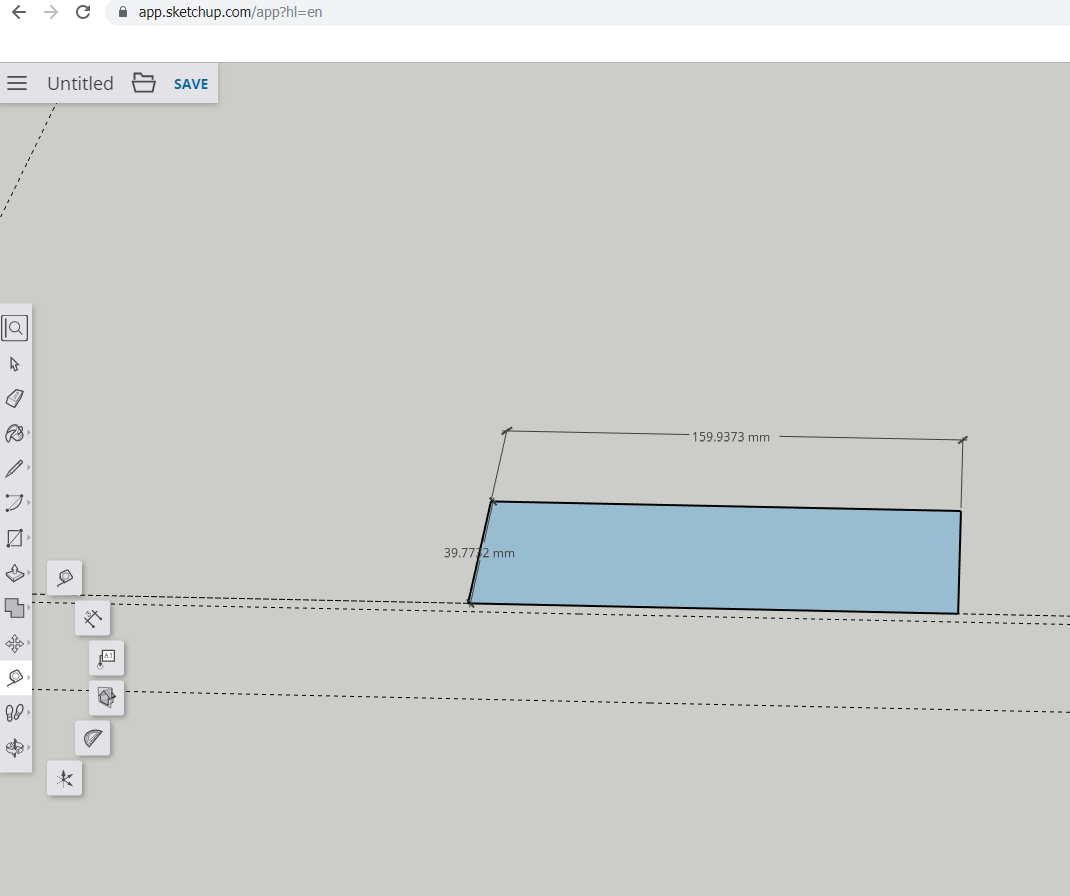Choose the Text label tool in flyout
The image size is (1070, 896).
[x=107, y=658]
